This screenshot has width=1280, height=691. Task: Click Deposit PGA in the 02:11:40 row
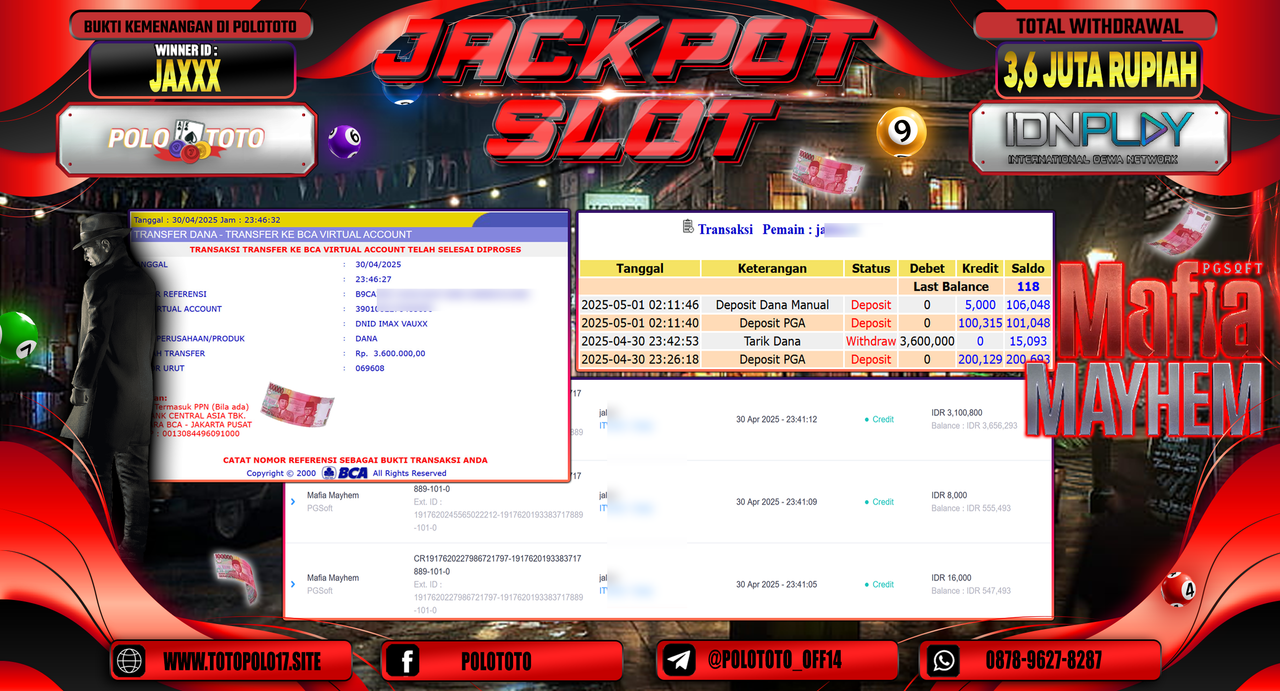771,323
